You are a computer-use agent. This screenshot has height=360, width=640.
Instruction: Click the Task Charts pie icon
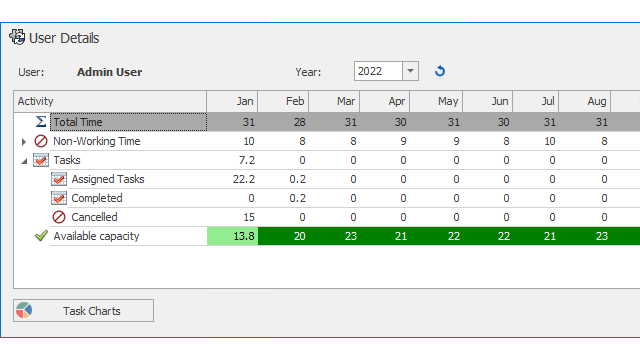pyautogui.click(x=24, y=310)
